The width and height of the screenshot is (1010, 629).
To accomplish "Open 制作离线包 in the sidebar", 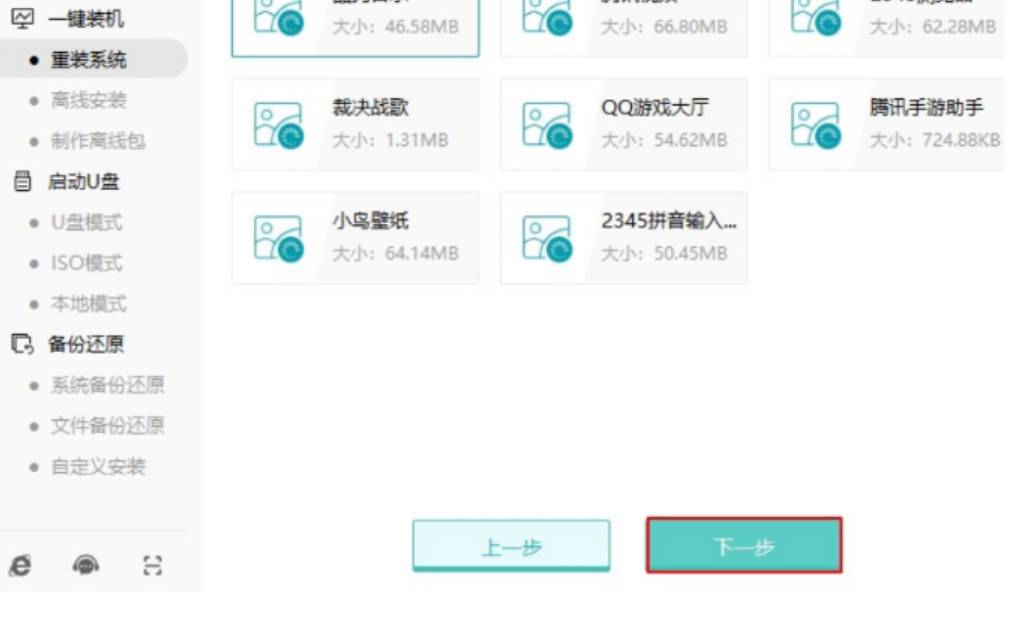I will click(98, 141).
